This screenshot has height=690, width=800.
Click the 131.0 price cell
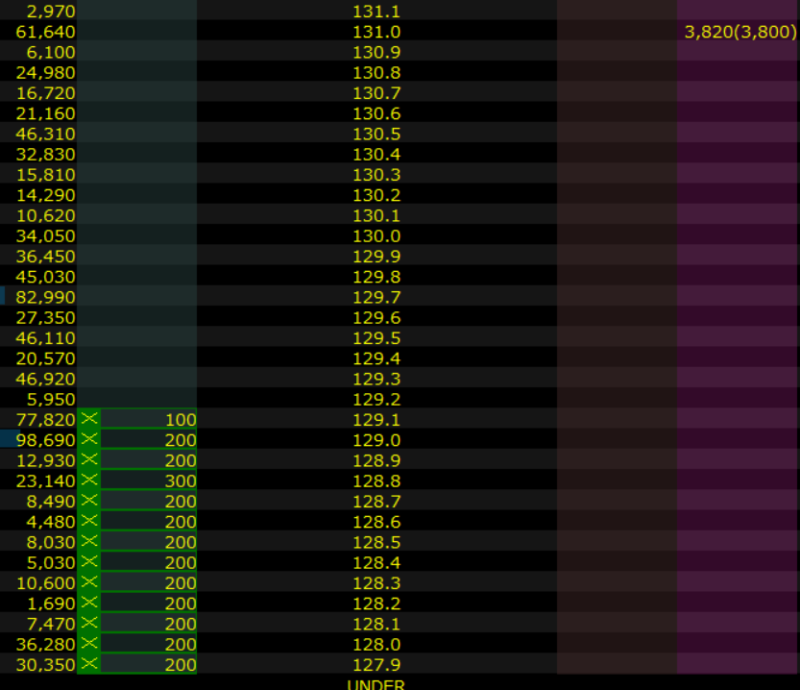[x=376, y=32]
